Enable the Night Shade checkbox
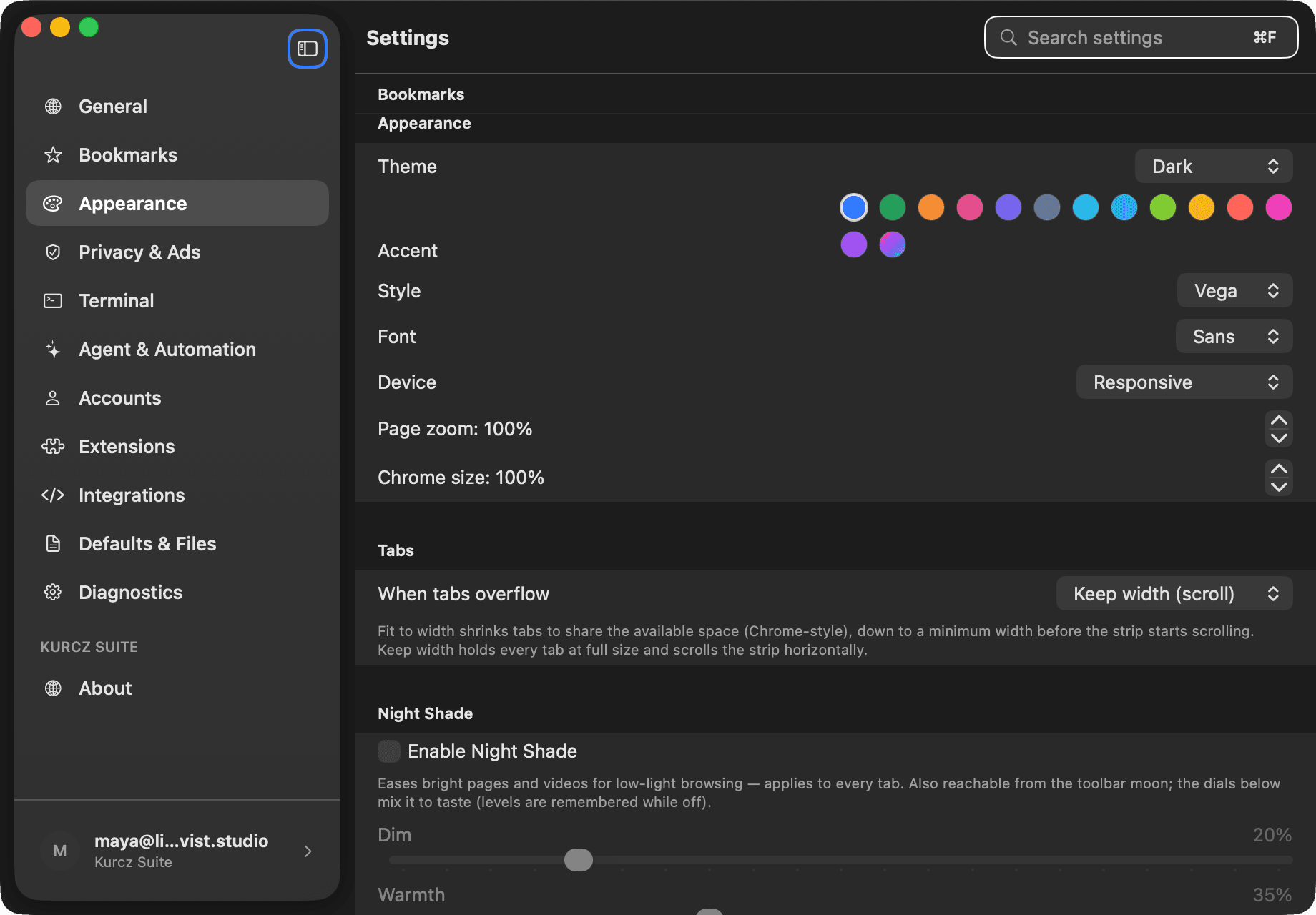 click(389, 751)
